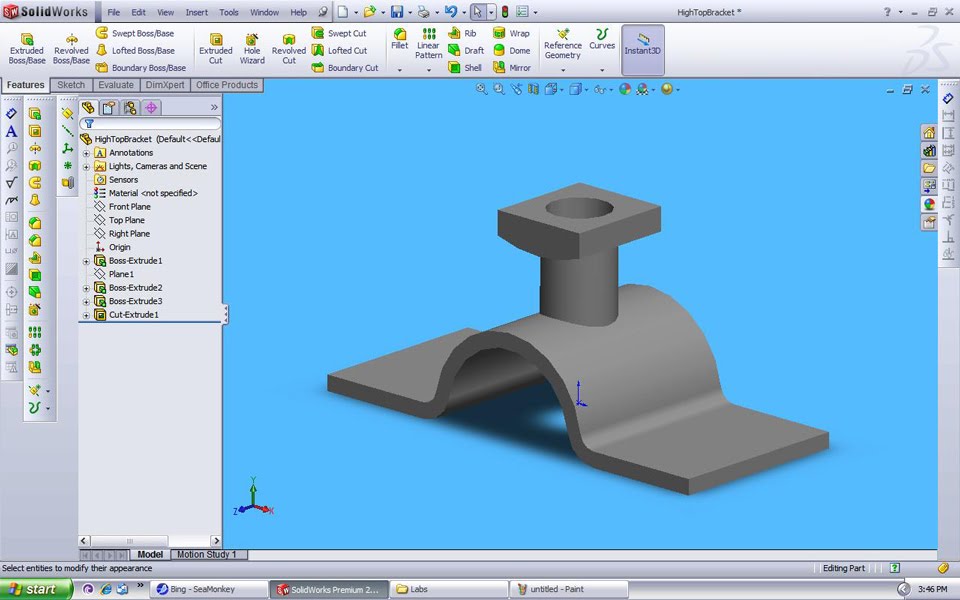Screen dimensions: 960x600
Task: Switch to the Sketch tab
Action: pos(70,85)
